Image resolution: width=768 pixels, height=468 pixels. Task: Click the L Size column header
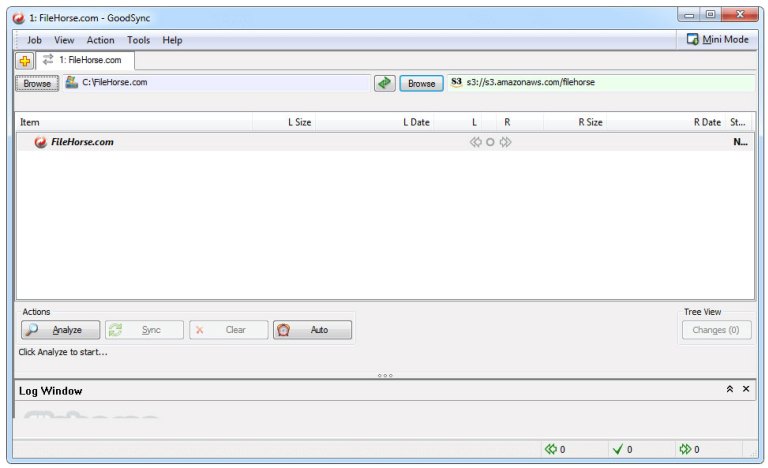click(284, 122)
